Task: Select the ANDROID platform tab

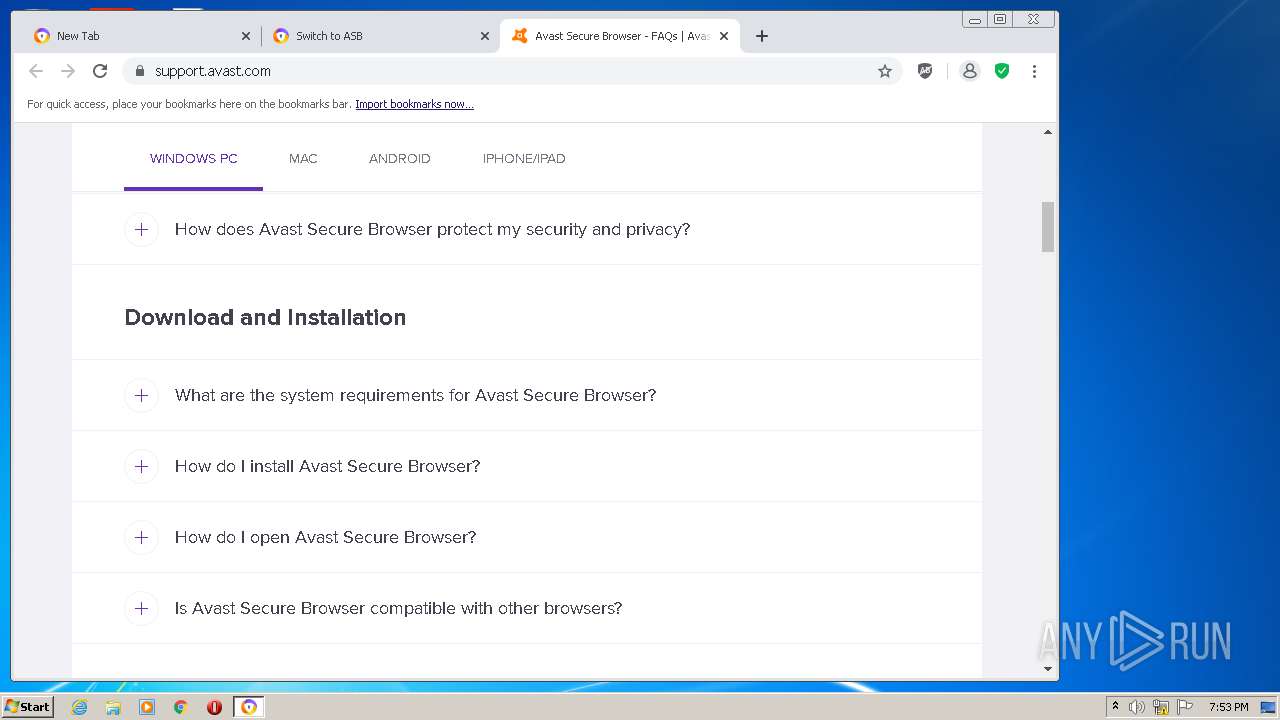Action: [x=400, y=158]
